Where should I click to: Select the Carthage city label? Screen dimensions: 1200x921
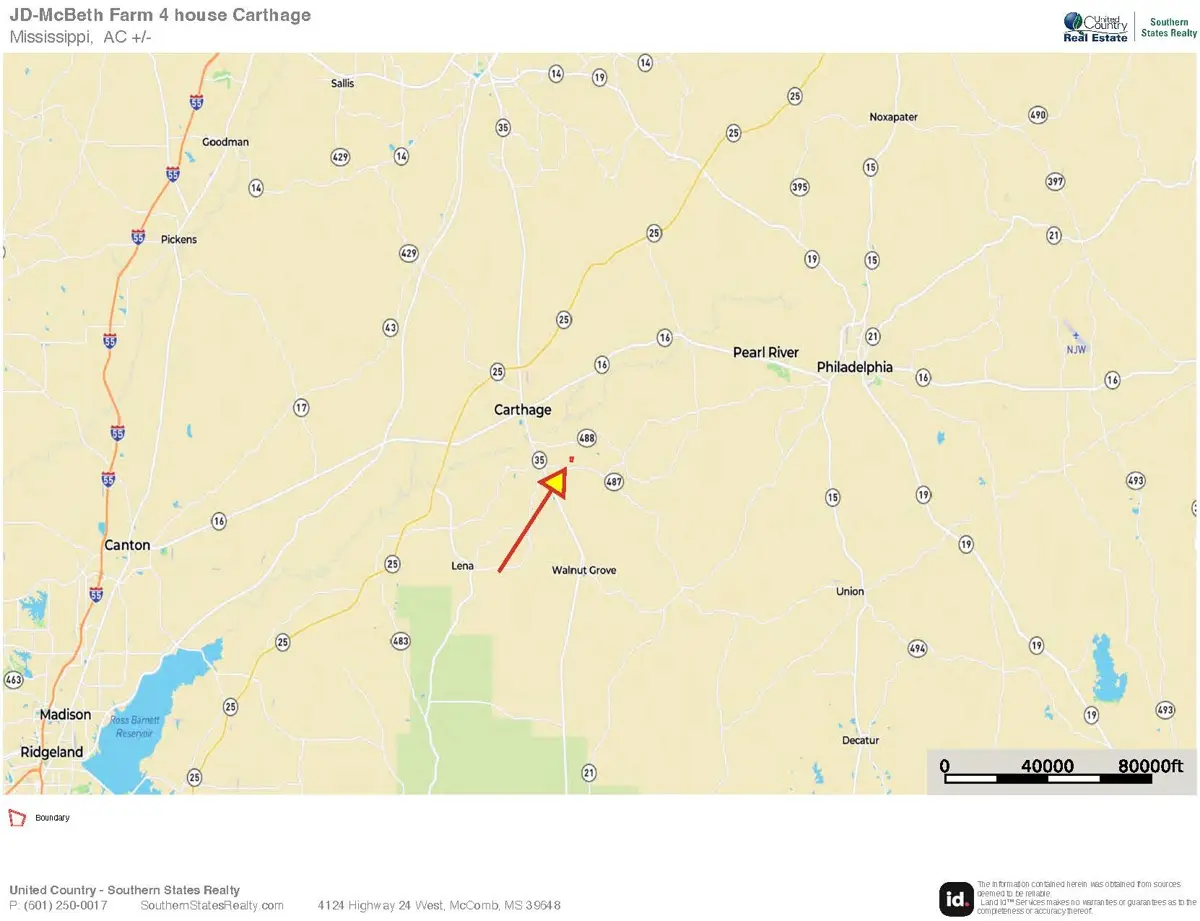(x=523, y=410)
